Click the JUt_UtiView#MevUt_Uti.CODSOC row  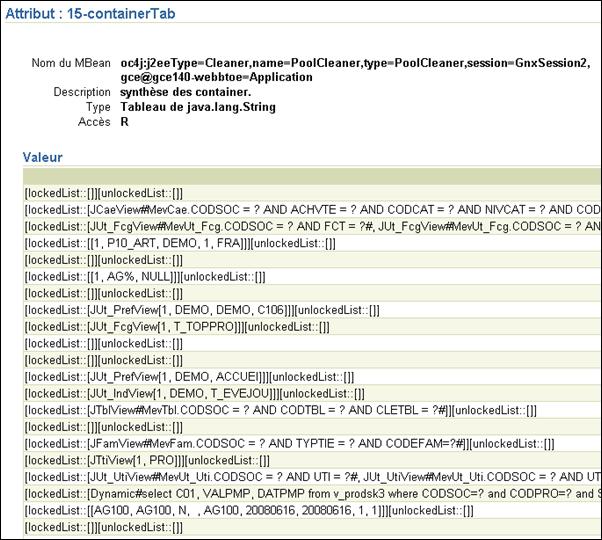[x=312, y=477]
